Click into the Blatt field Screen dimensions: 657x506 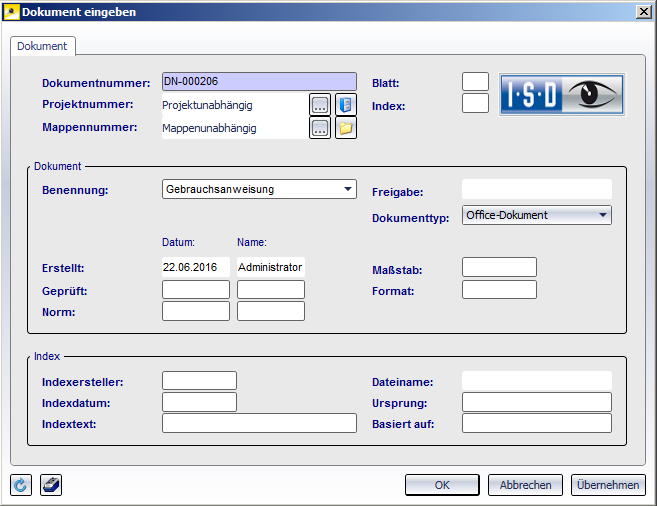(475, 82)
